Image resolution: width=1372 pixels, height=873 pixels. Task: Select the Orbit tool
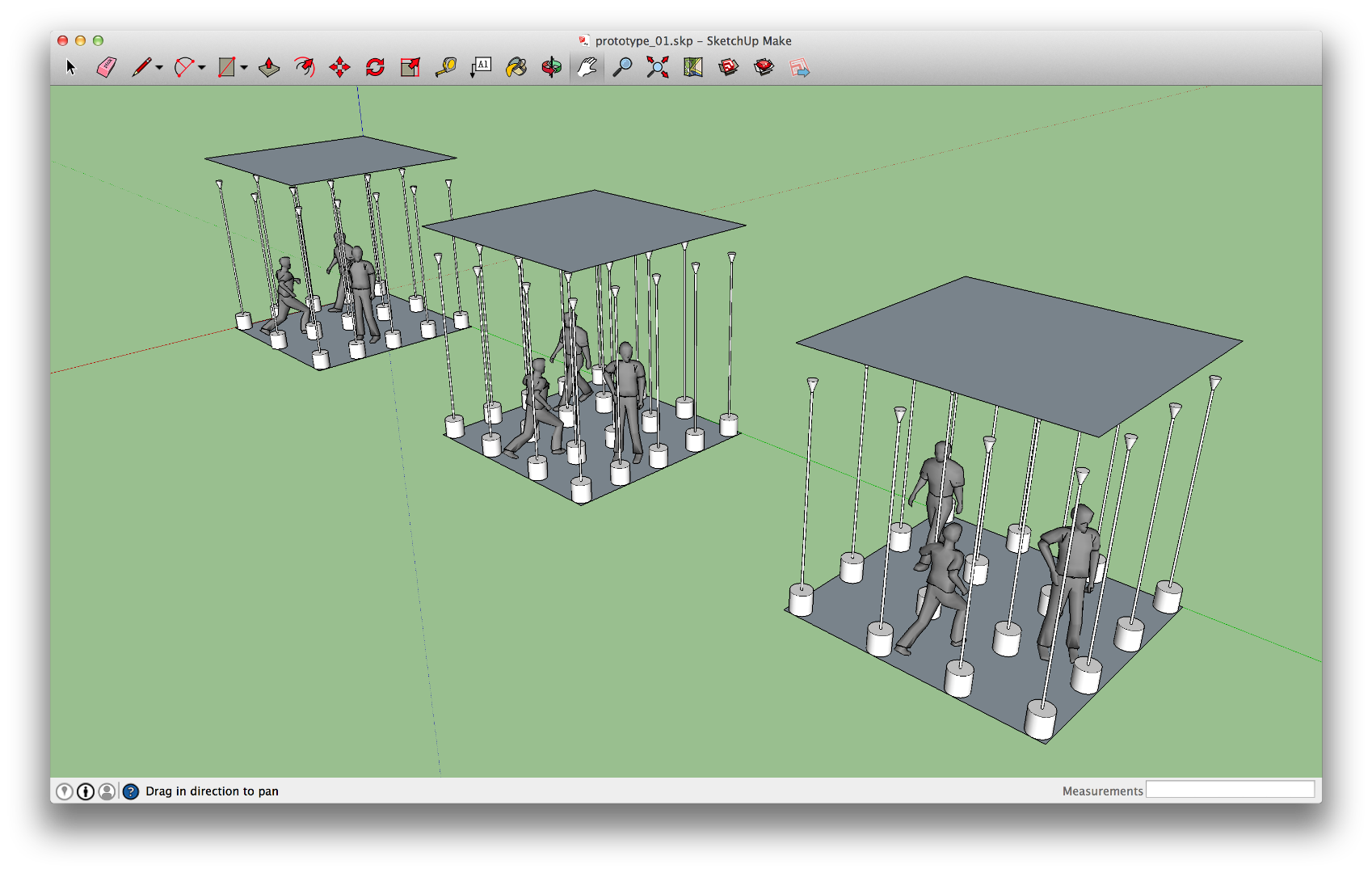point(552,67)
